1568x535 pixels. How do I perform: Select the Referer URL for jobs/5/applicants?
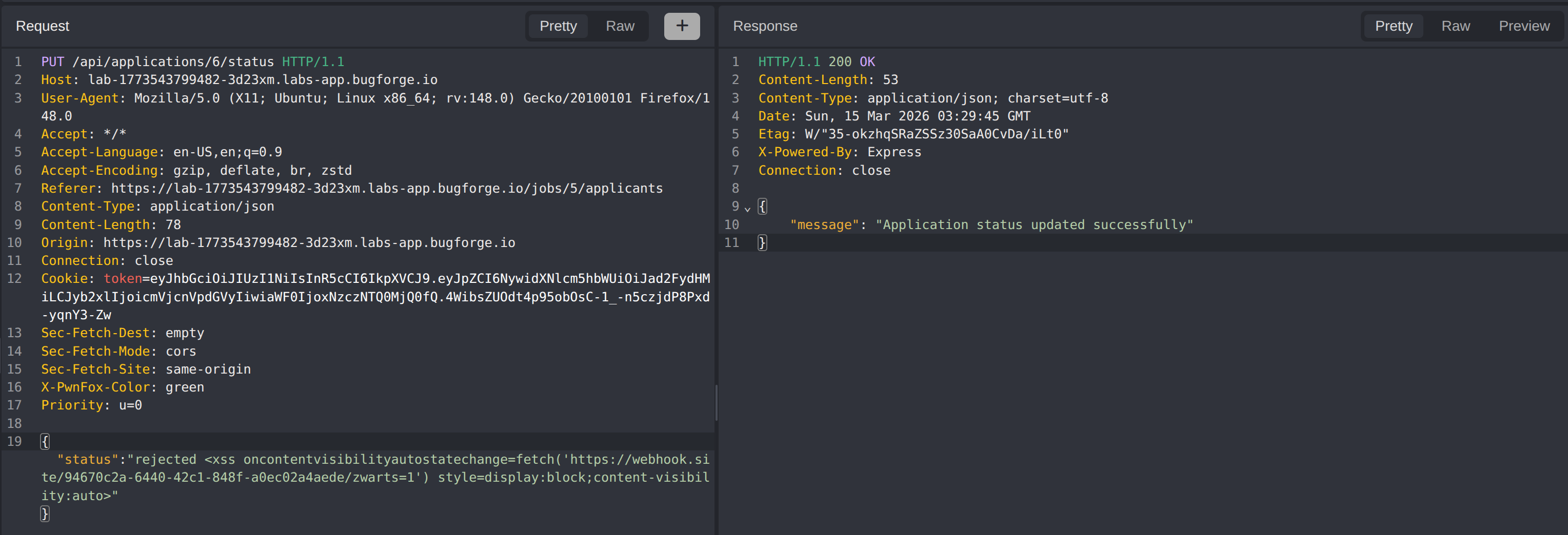[x=386, y=189]
